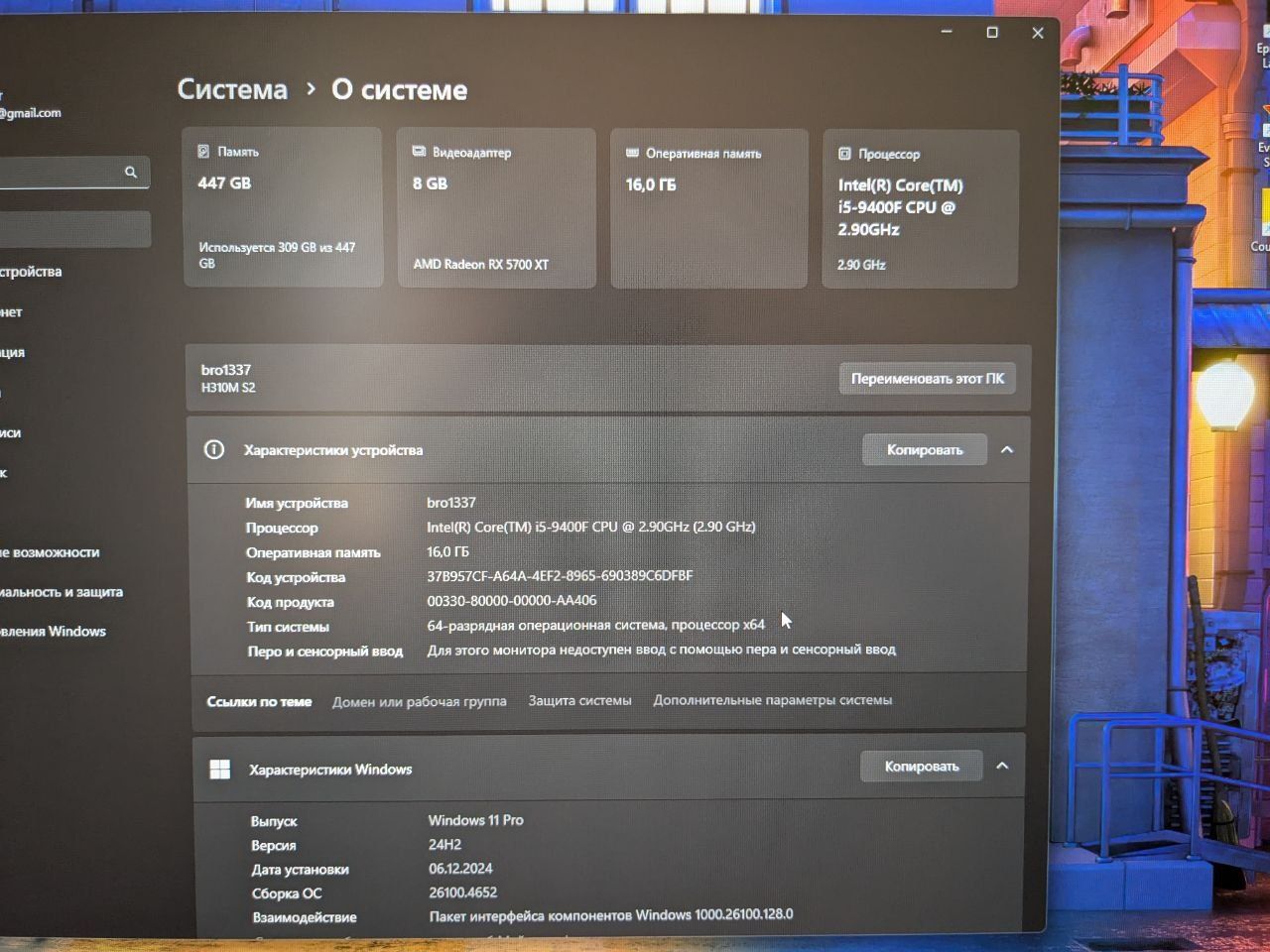The width and height of the screenshot is (1270, 952).
Task: Click product code 00330-80000-00000-AA406
Action: (512, 601)
